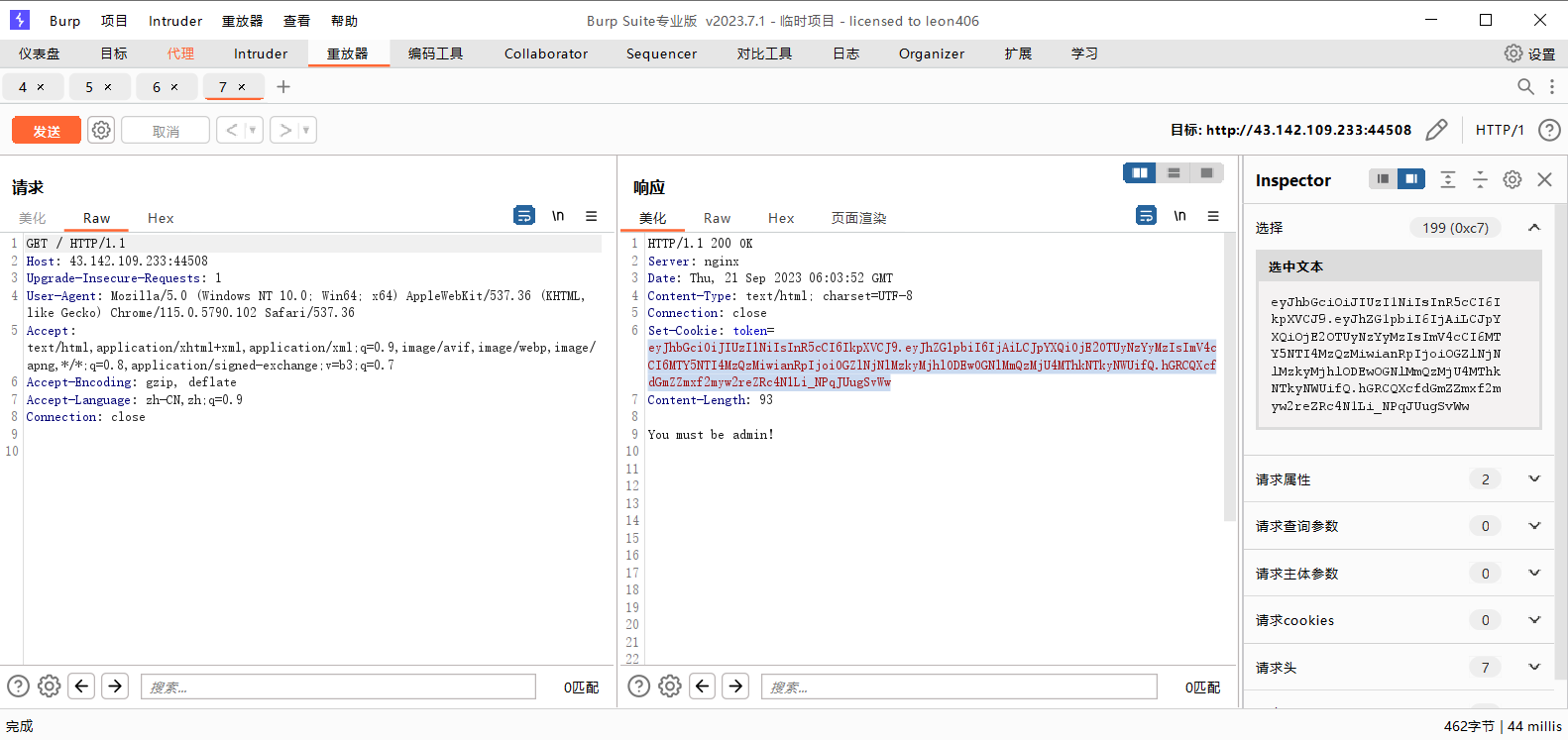Open the response search settings gear
Image resolution: width=1568 pixels, height=740 pixels.
tap(670, 686)
